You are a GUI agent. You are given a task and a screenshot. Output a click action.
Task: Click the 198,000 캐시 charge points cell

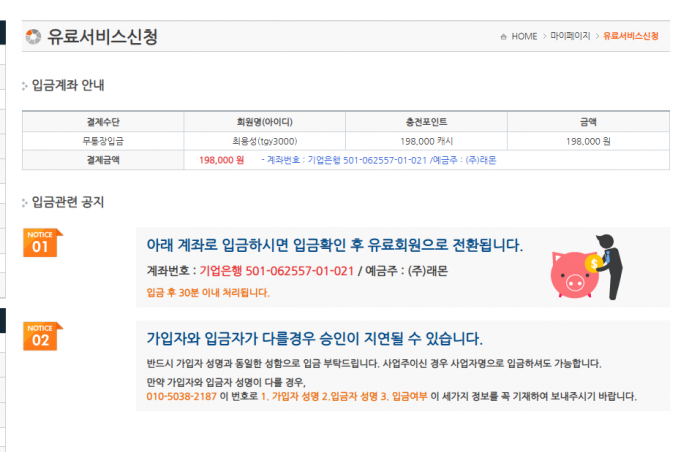[x=426, y=141]
